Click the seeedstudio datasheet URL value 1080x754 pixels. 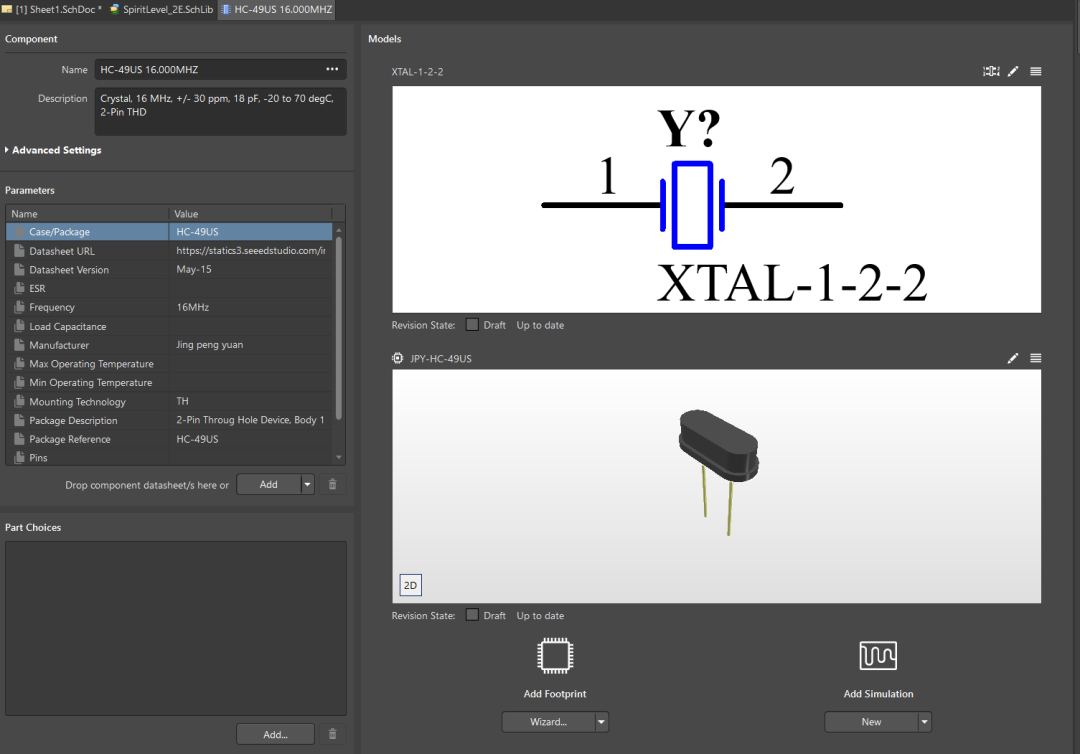(251, 251)
